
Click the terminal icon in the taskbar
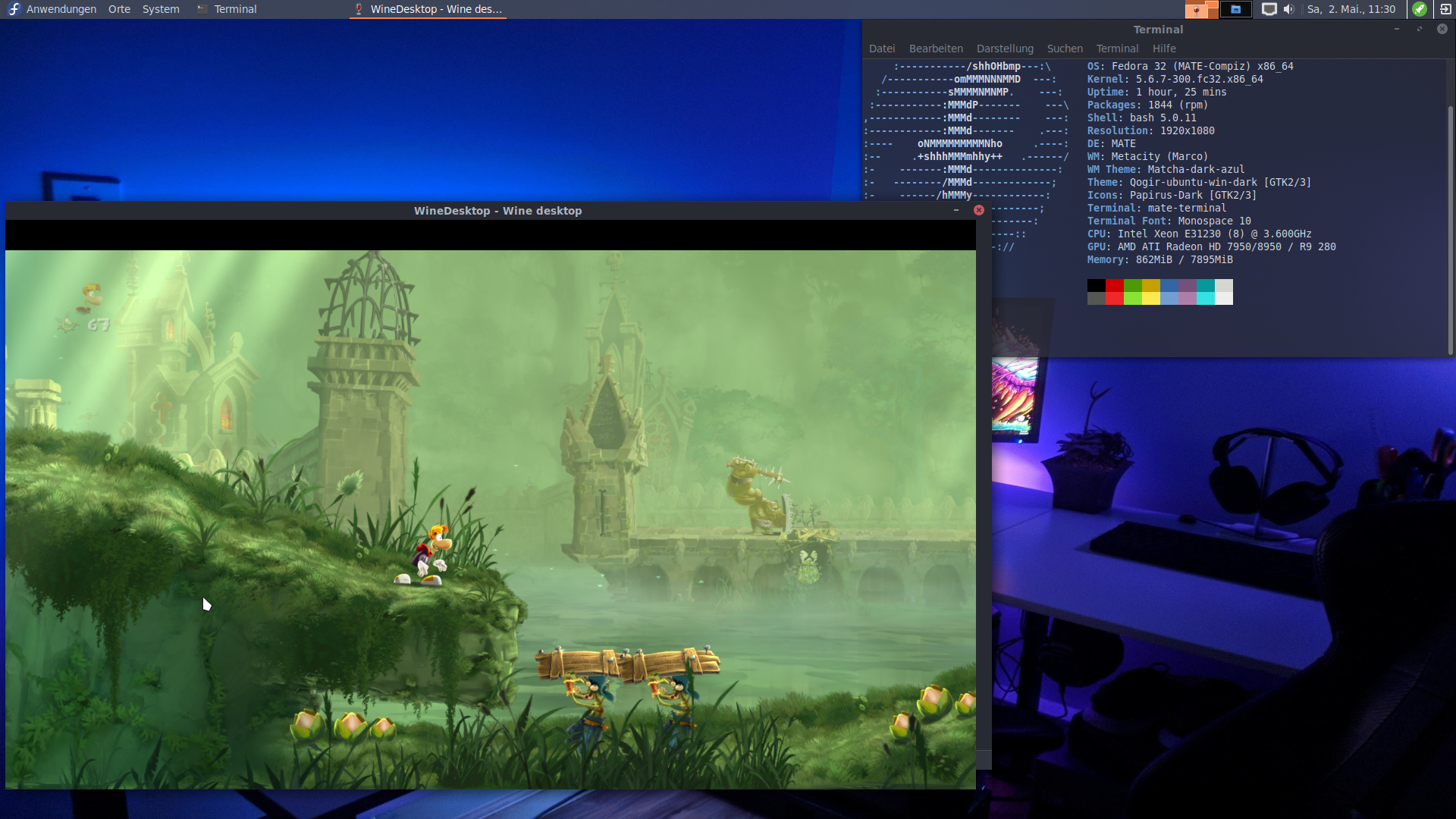tap(202, 9)
